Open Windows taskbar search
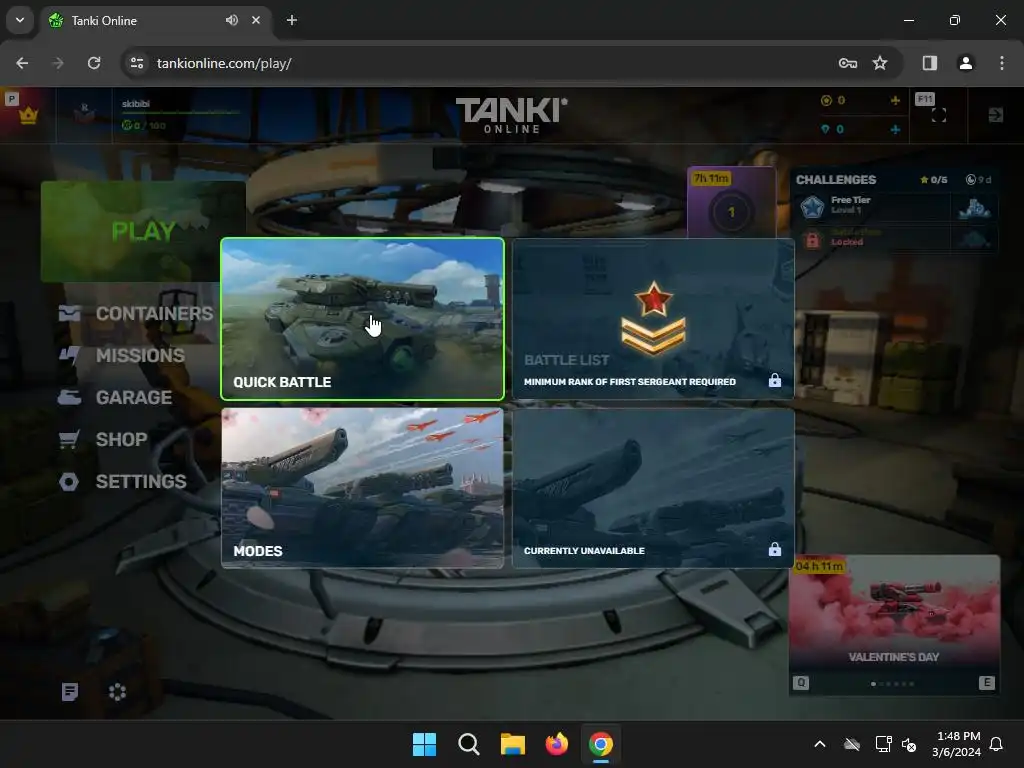The height and width of the screenshot is (768, 1024). coord(469,744)
